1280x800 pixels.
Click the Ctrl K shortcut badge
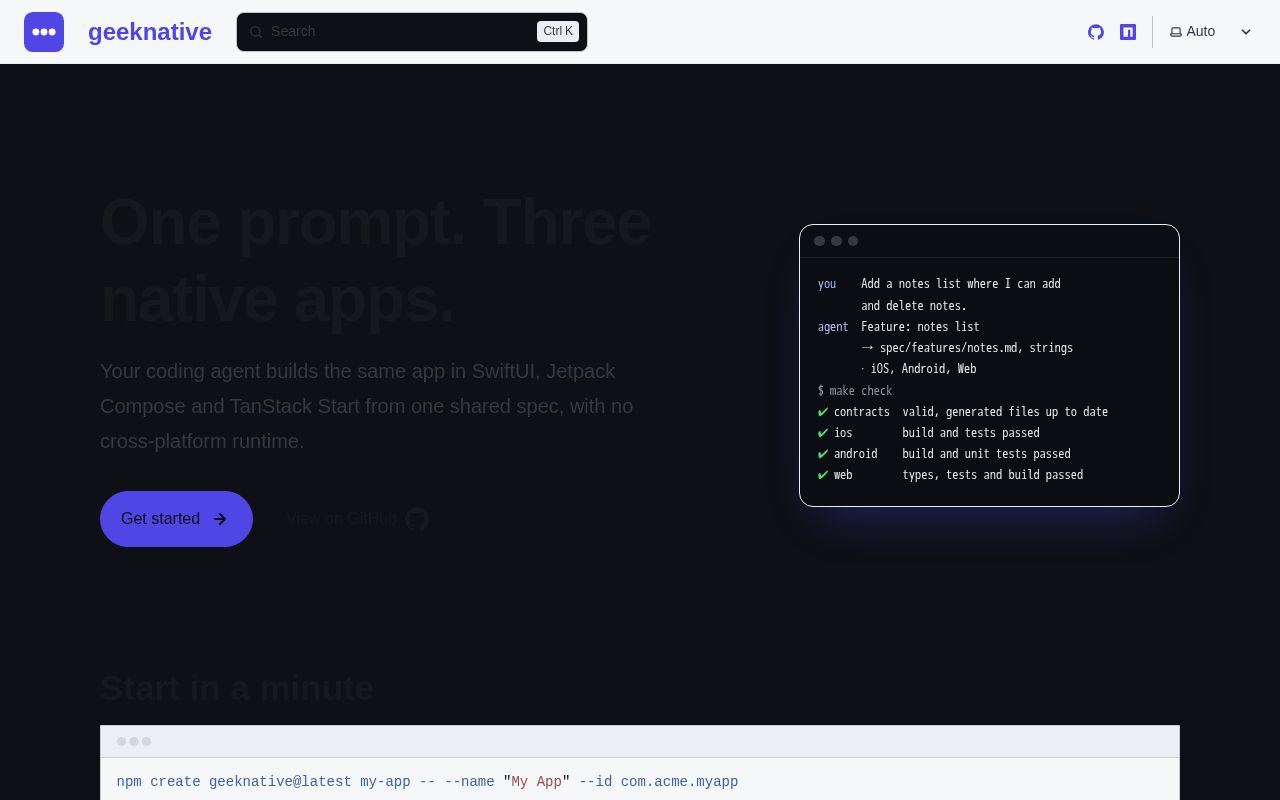point(558,32)
